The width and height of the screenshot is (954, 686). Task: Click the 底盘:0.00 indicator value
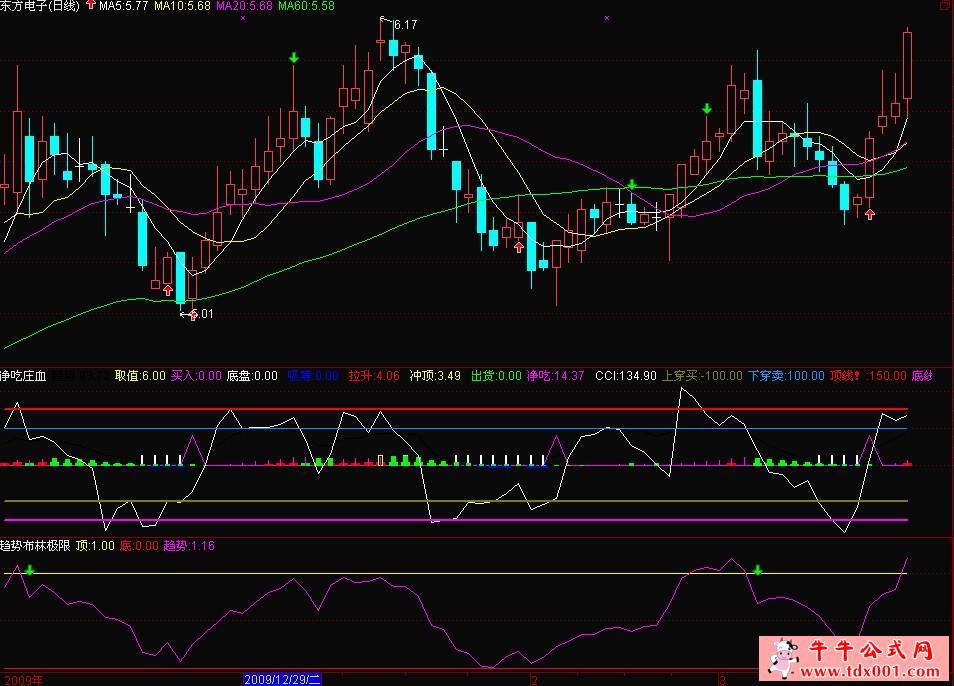click(x=252, y=376)
